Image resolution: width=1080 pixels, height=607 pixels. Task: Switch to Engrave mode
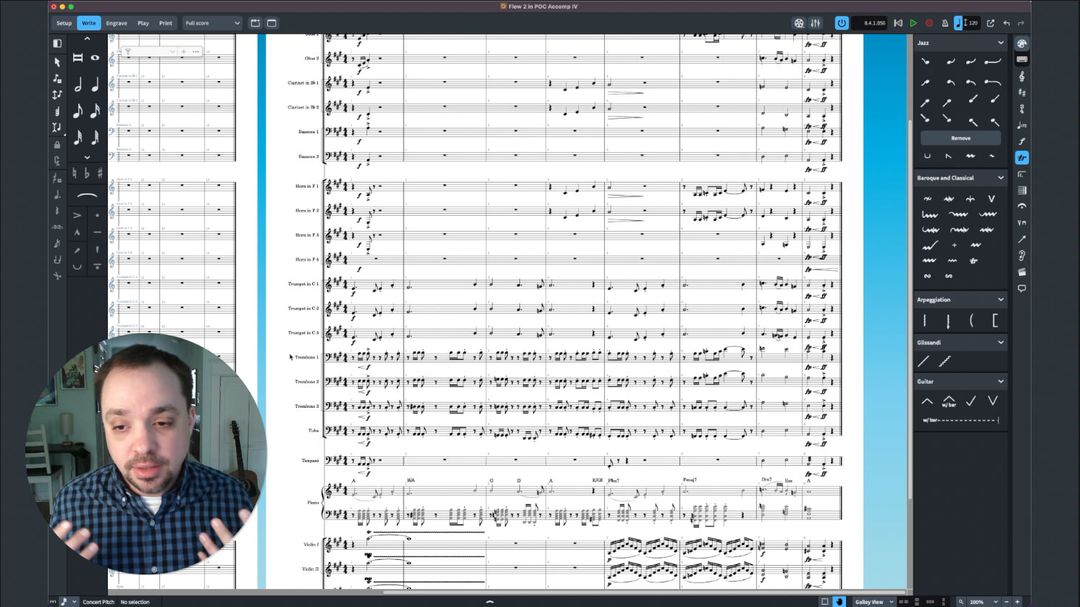(x=116, y=23)
